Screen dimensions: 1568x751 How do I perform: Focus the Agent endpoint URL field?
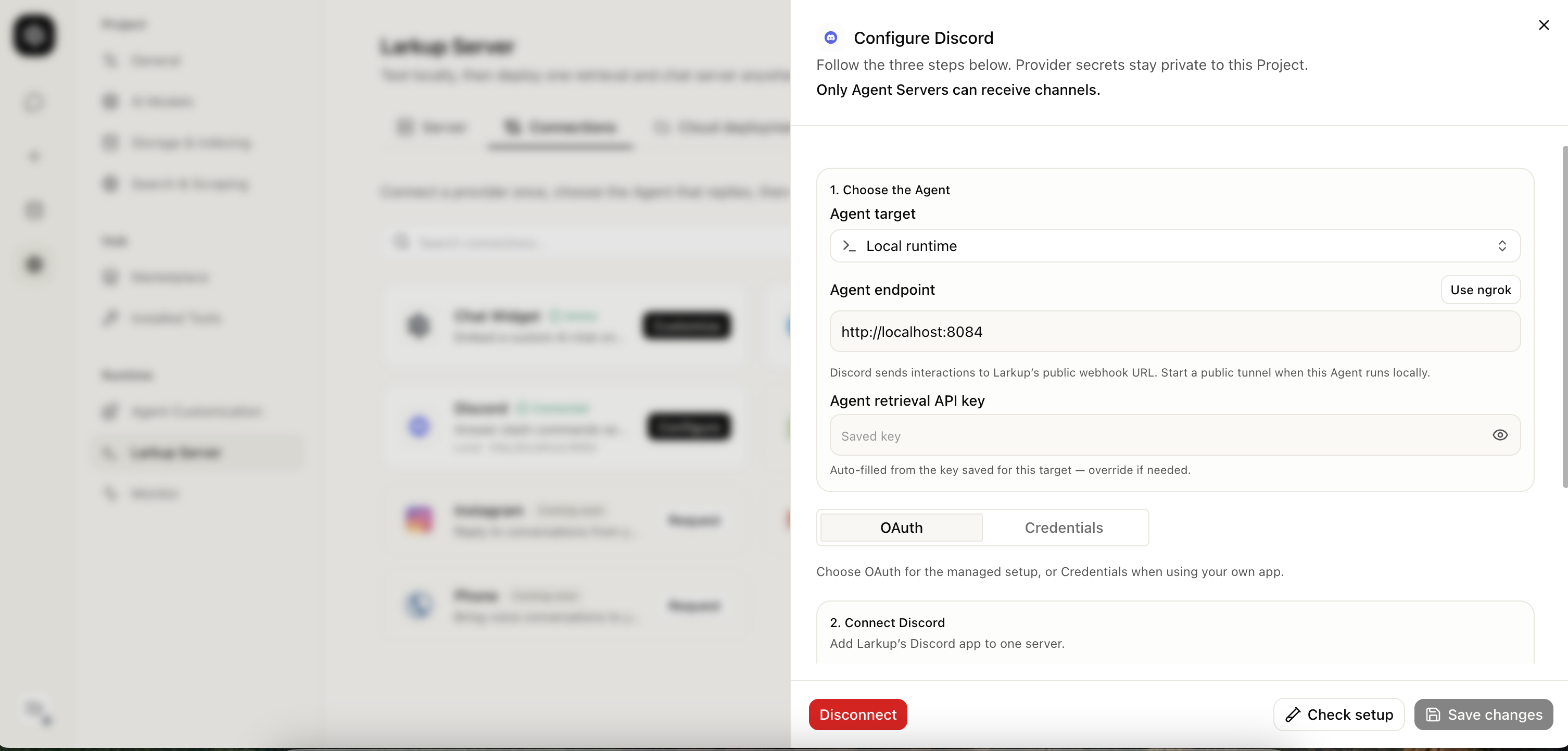[1175, 332]
